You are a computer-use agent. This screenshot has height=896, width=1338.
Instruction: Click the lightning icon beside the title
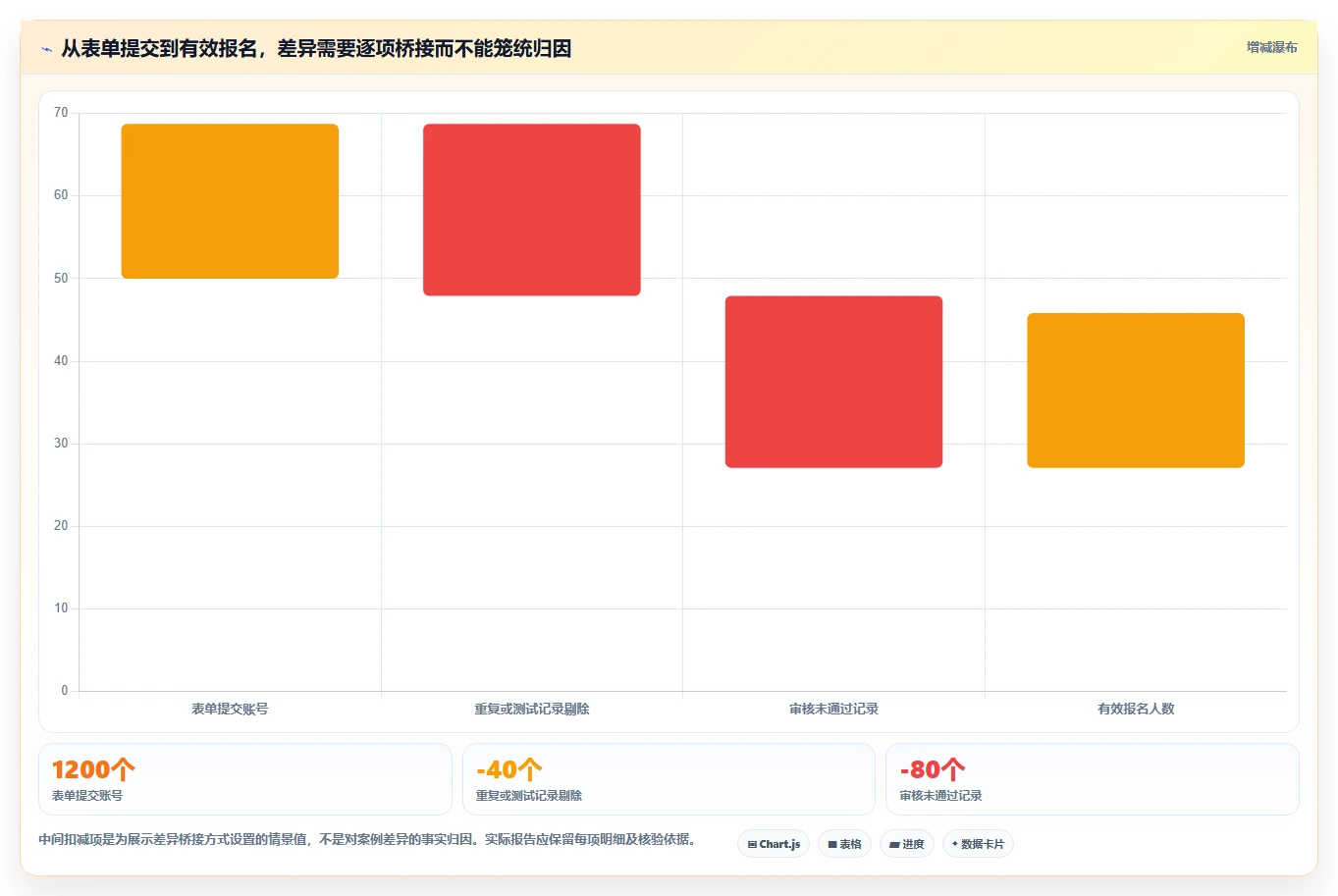(46, 49)
